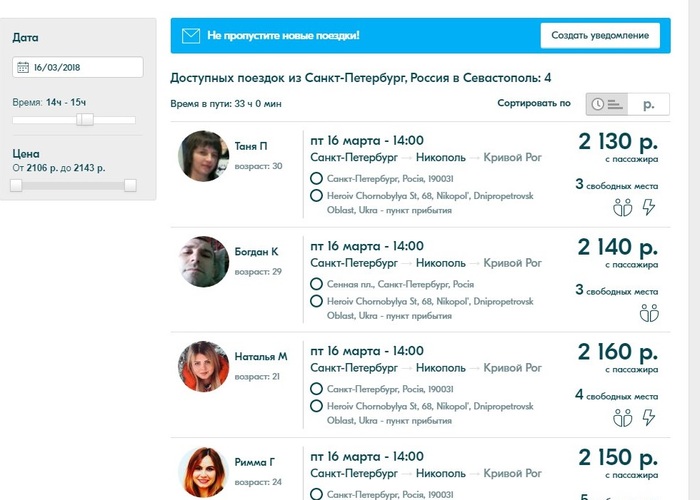
Task: Sort rides by departure time (clock toggle)
Action: point(606,103)
